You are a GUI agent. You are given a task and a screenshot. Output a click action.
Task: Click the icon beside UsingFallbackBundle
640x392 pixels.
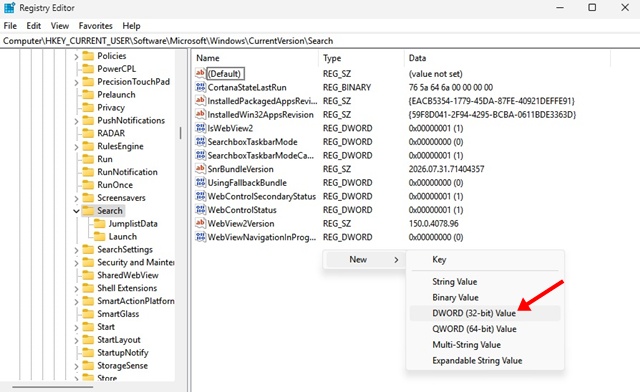200,183
